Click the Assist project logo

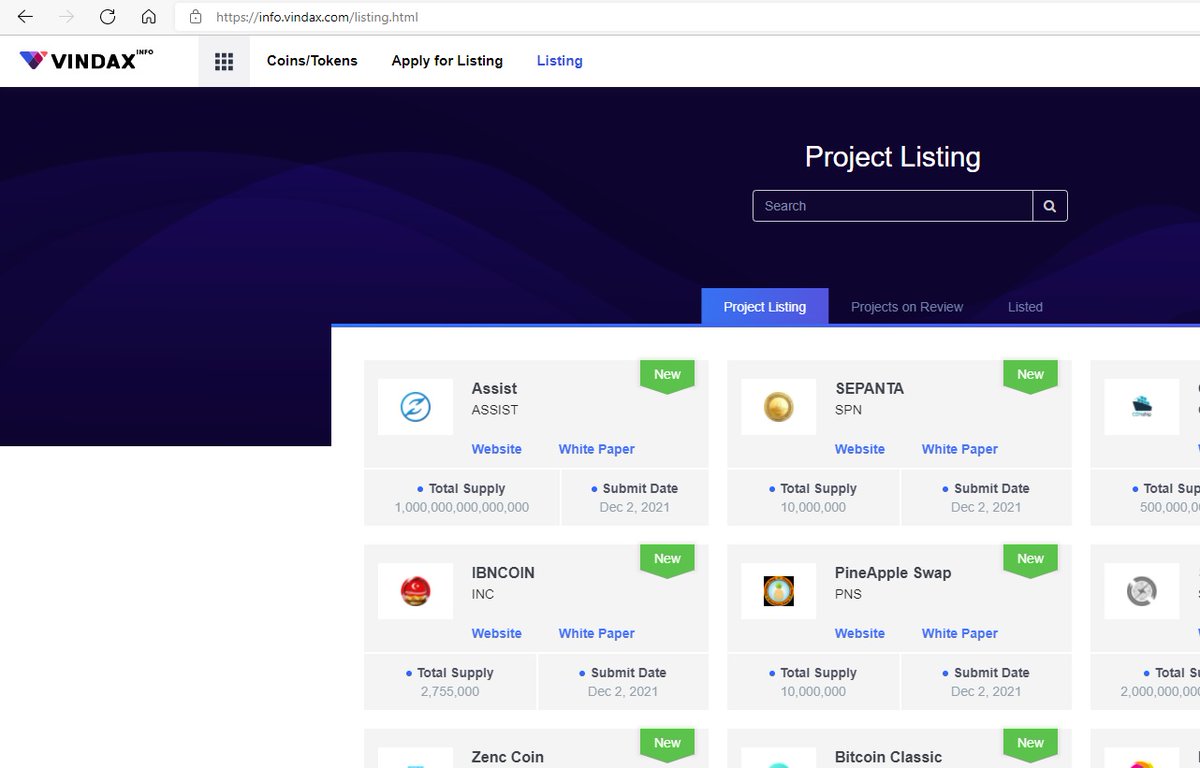(415, 407)
